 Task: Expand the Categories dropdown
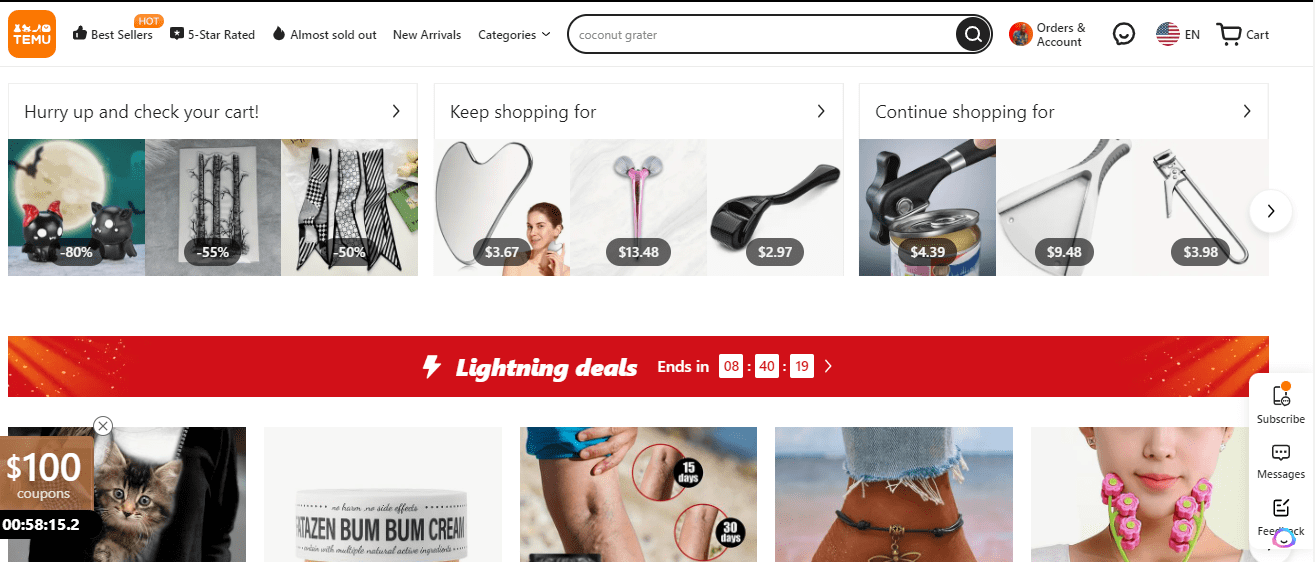[x=514, y=35]
